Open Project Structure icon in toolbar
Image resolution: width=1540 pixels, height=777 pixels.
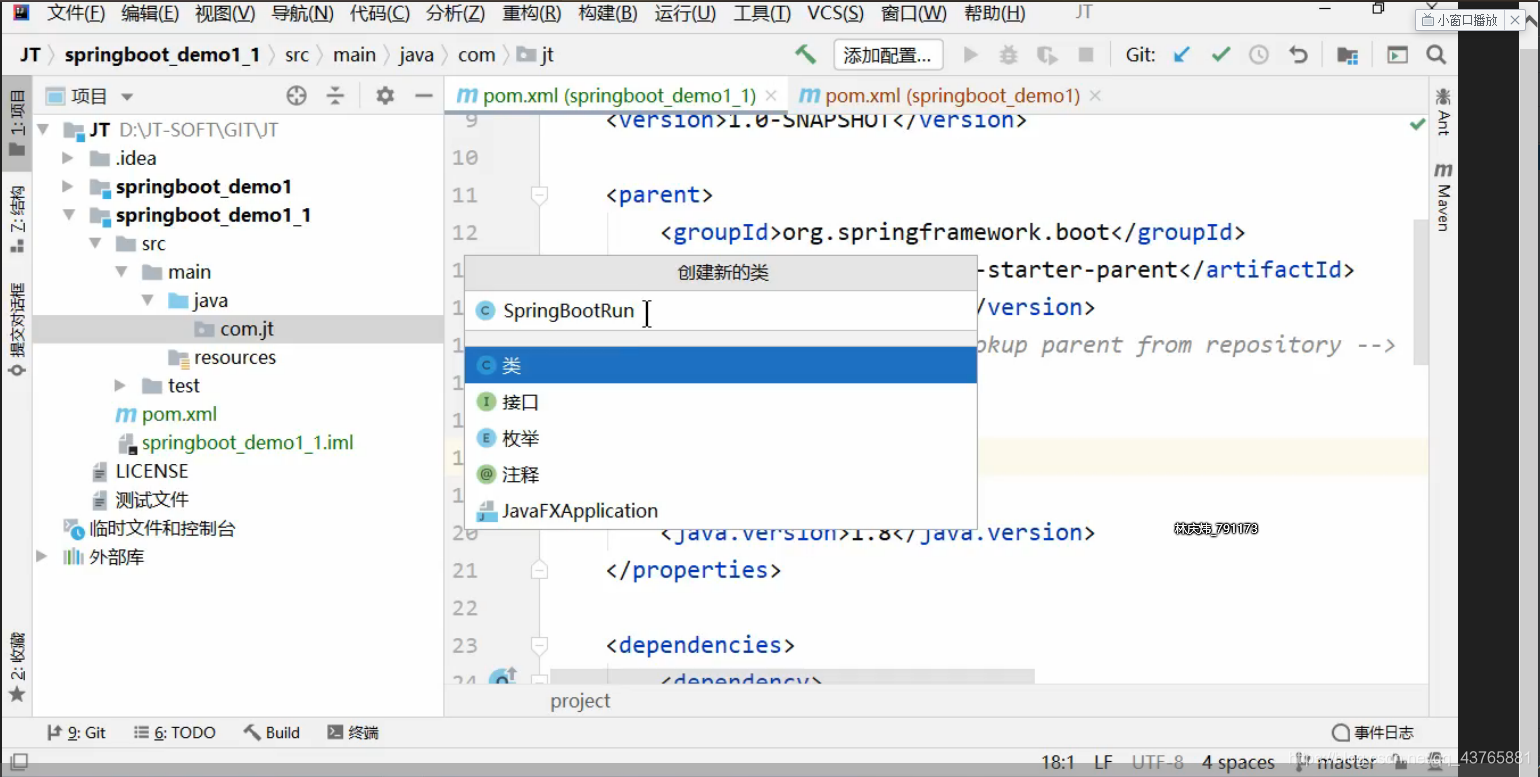coord(1347,55)
